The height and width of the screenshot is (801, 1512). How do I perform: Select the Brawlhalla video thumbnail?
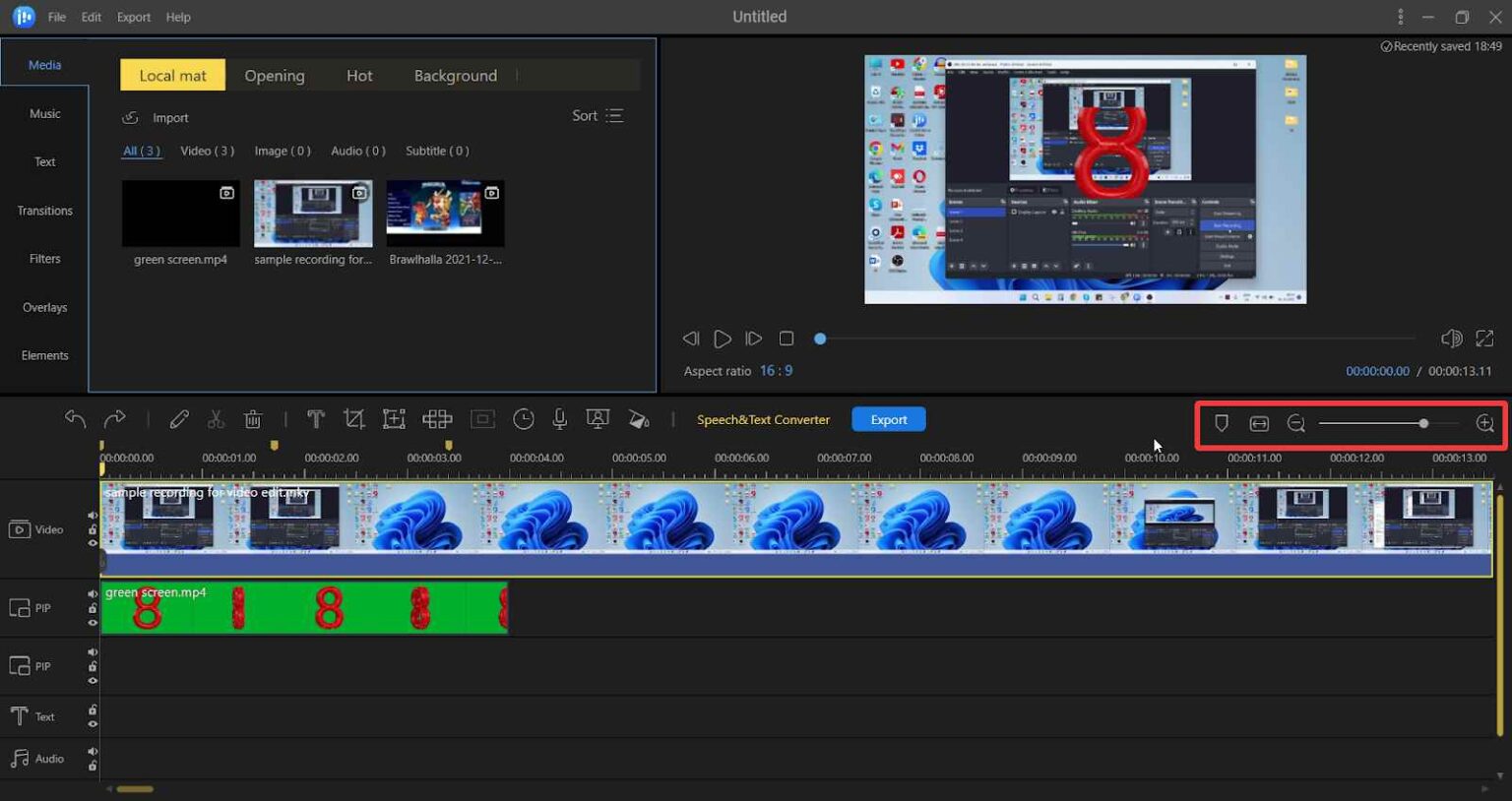point(445,214)
